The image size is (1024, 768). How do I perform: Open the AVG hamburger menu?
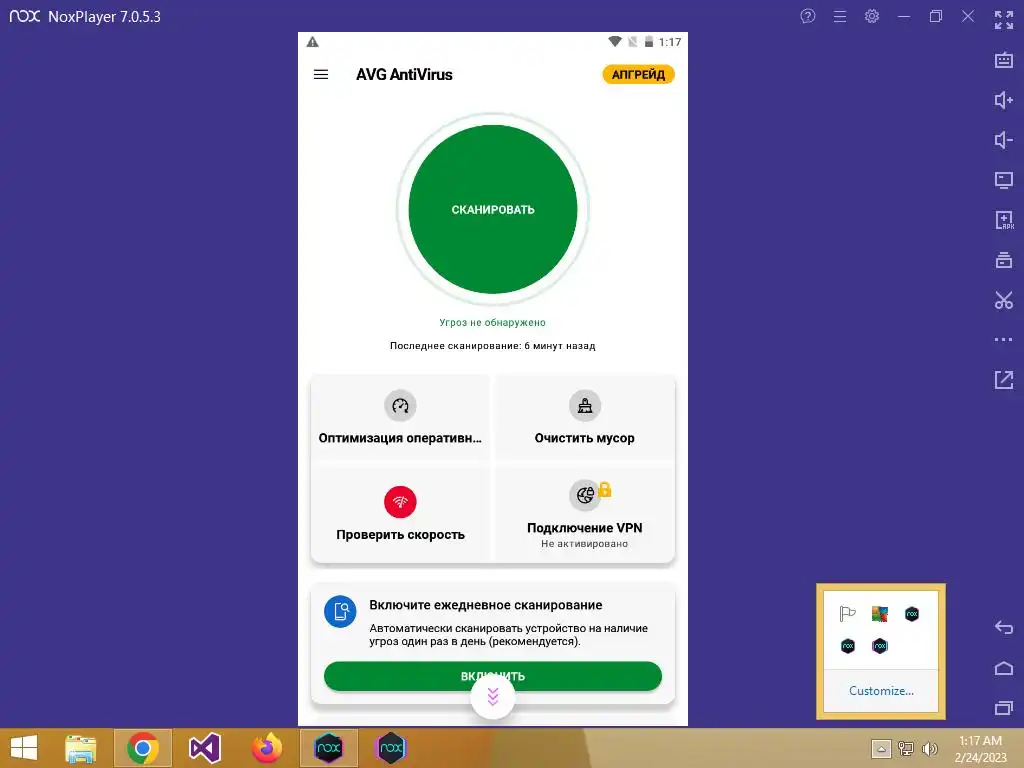point(321,74)
